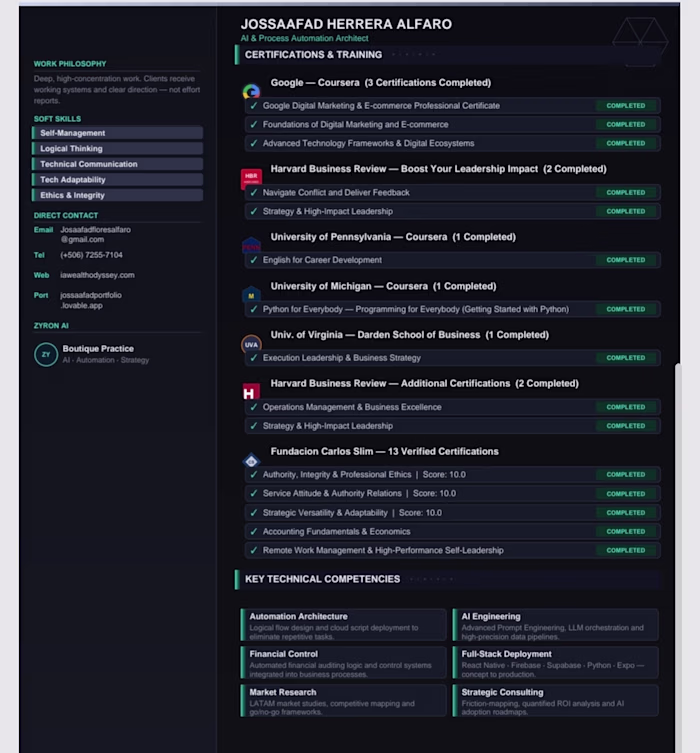Click COMPLETED badge on English for Career Development
700x753 pixels.
click(626, 260)
